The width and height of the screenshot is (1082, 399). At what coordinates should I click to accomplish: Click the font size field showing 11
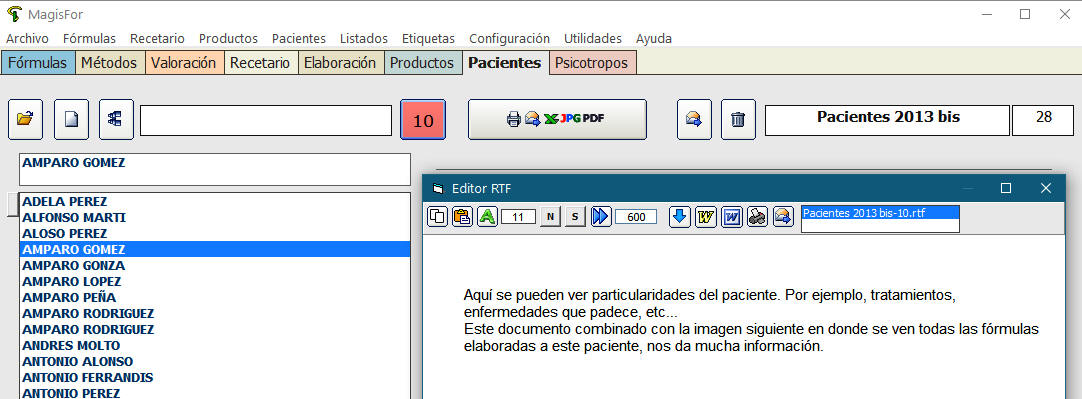coord(518,217)
